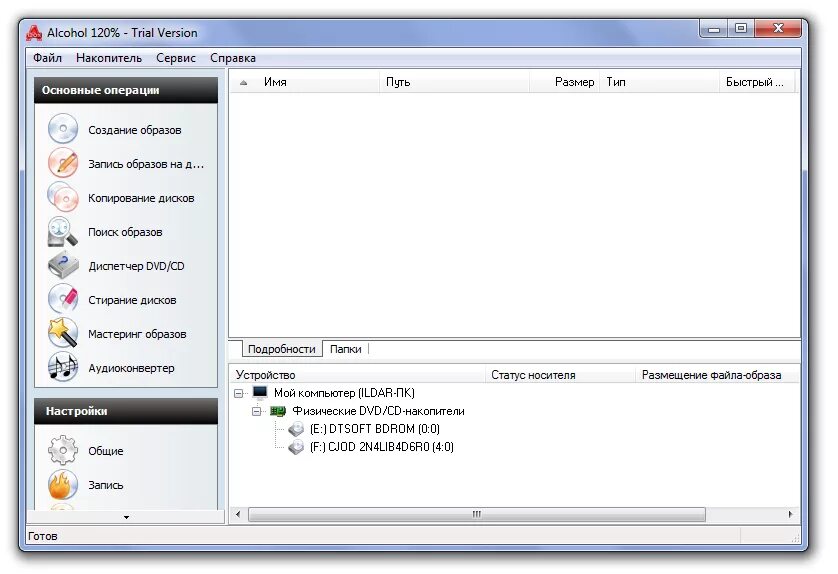Click the Физические DVD/CD-накопители board icon
Image resolution: width=838 pixels, height=574 pixels.
(x=278, y=411)
